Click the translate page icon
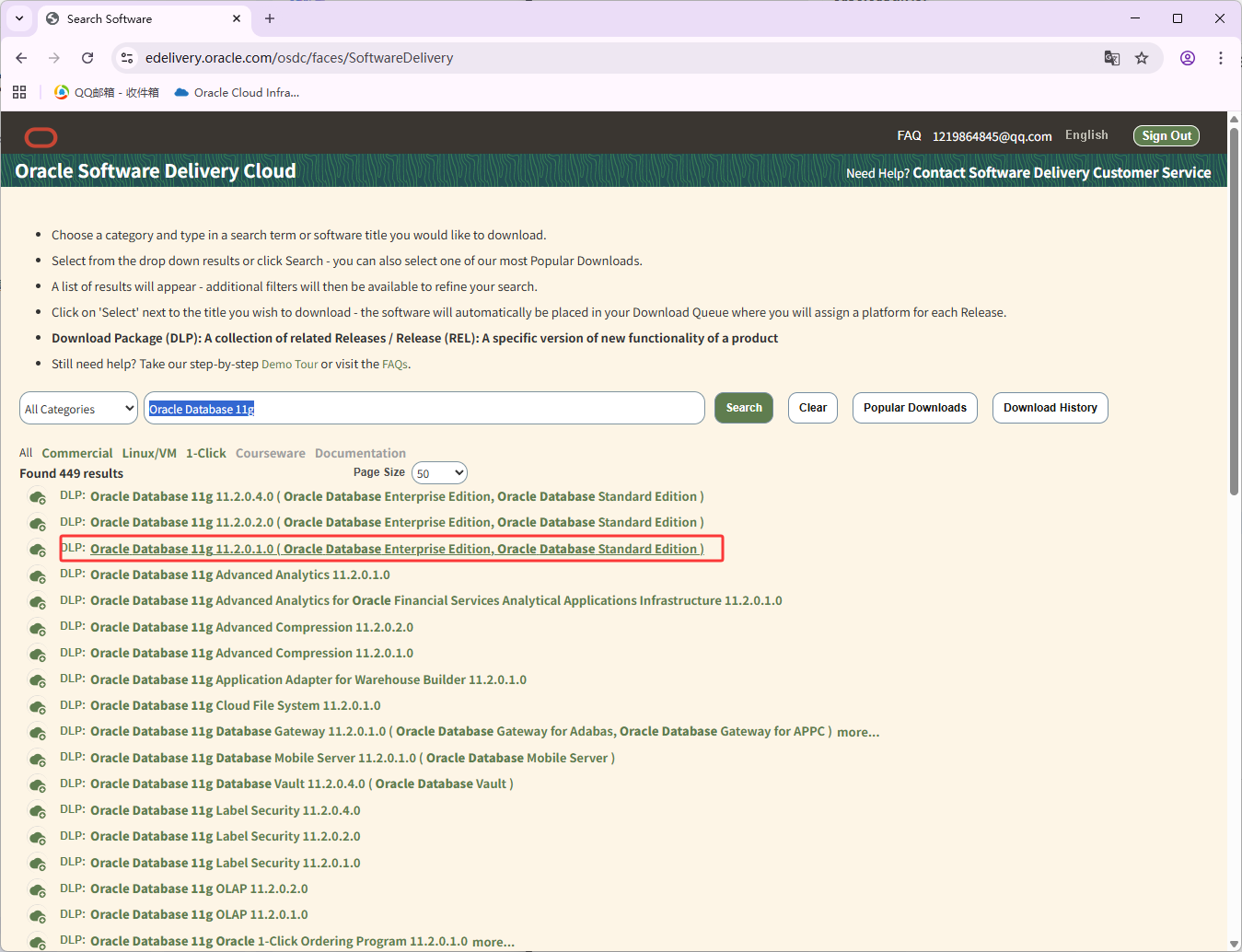1242x952 pixels. click(1112, 58)
